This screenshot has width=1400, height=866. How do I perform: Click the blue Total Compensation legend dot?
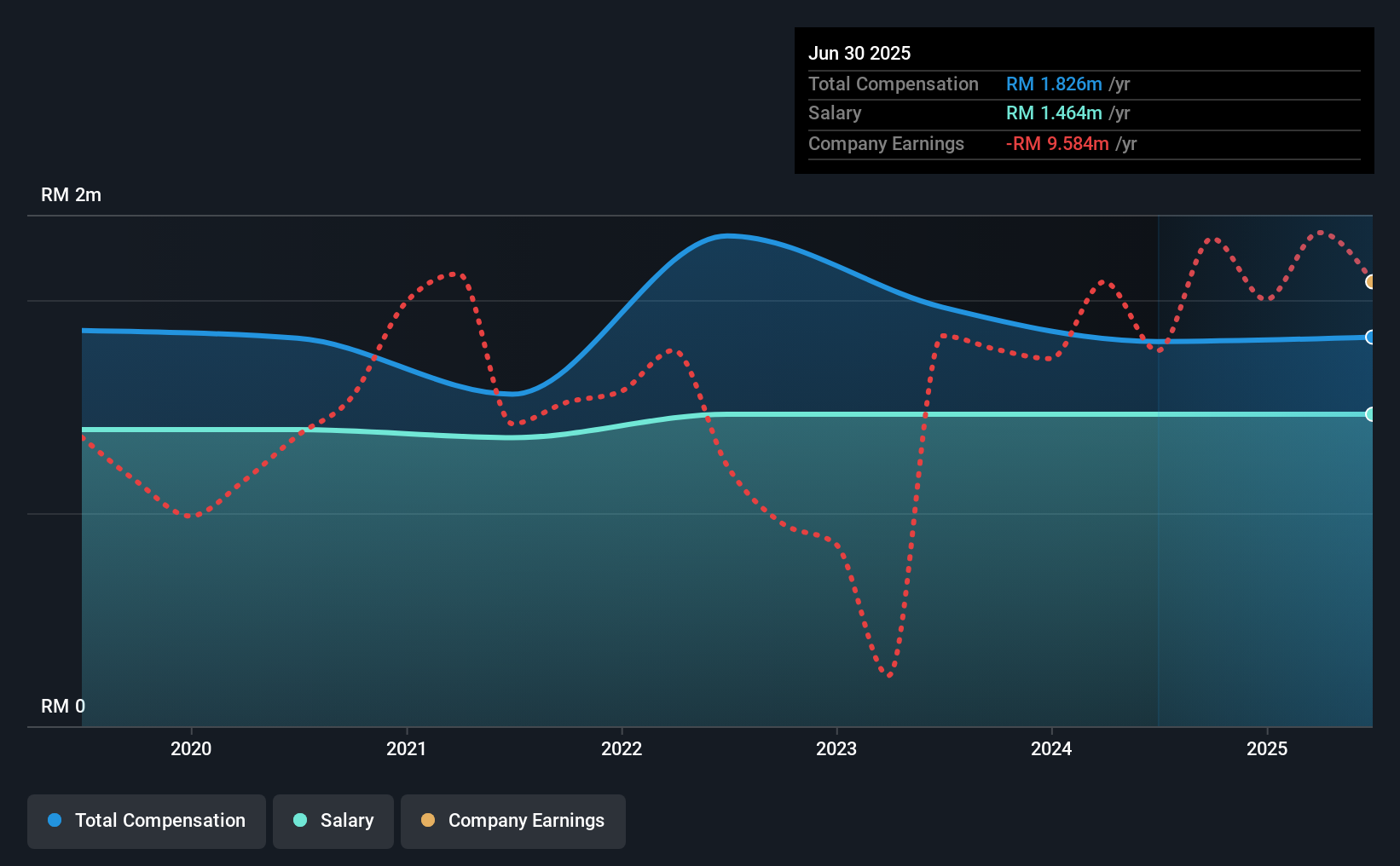[x=55, y=820]
